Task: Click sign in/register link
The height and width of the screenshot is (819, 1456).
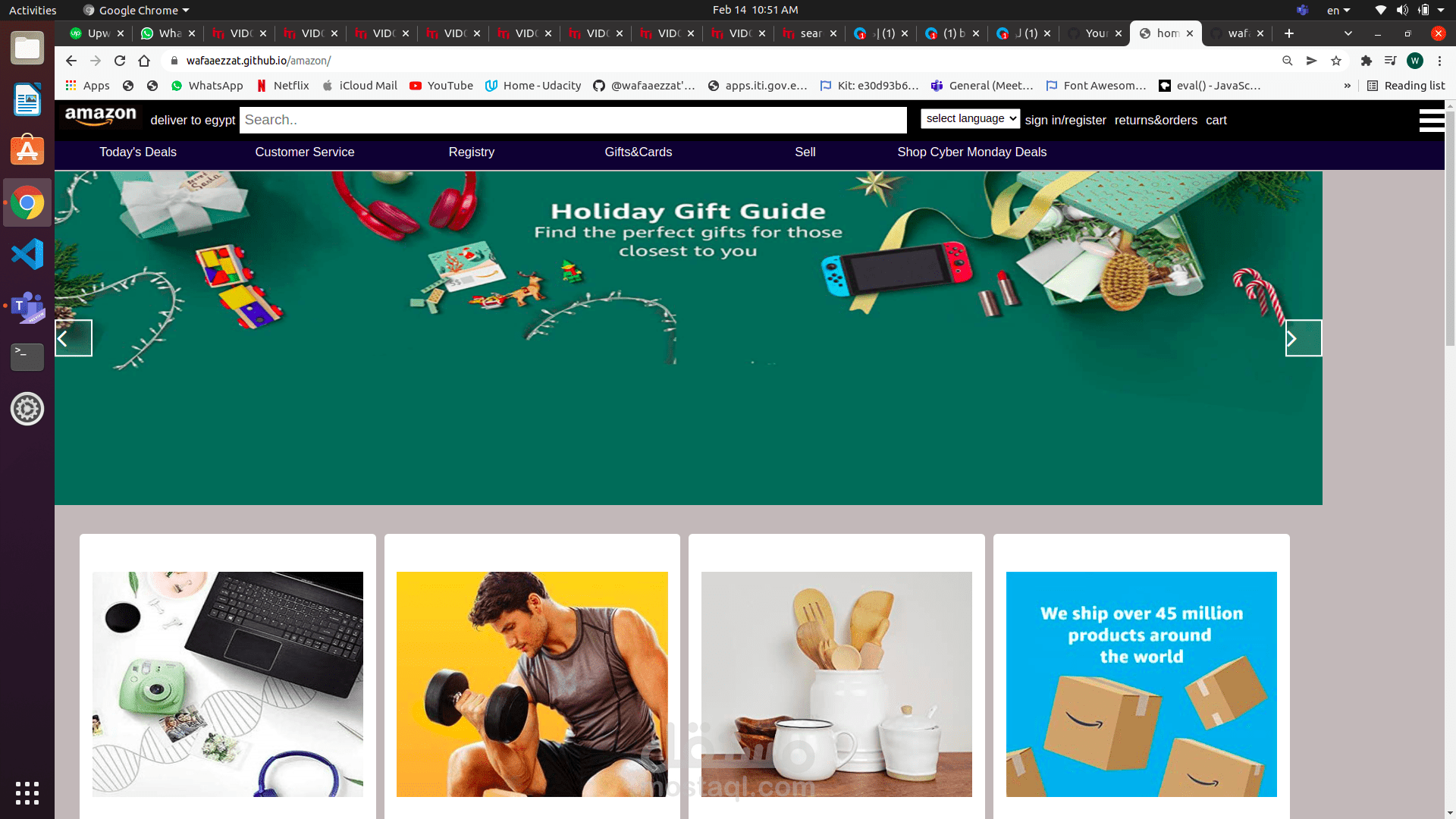Action: click(1065, 120)
